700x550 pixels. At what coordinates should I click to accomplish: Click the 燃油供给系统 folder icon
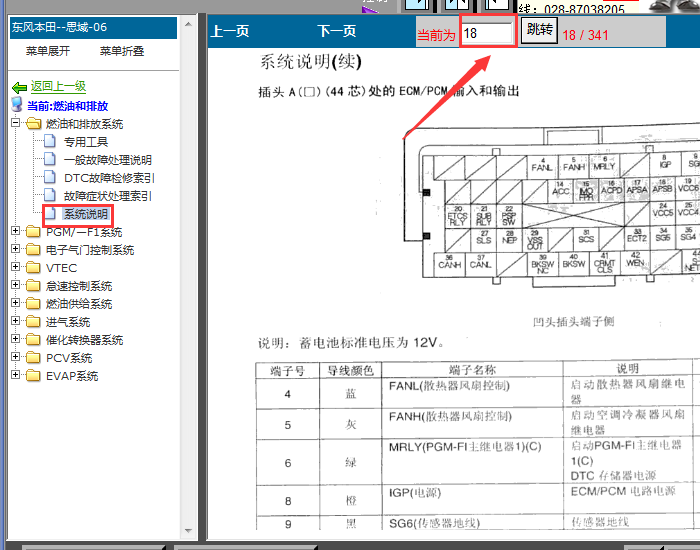pyautogui.click(x=33, y=304)
